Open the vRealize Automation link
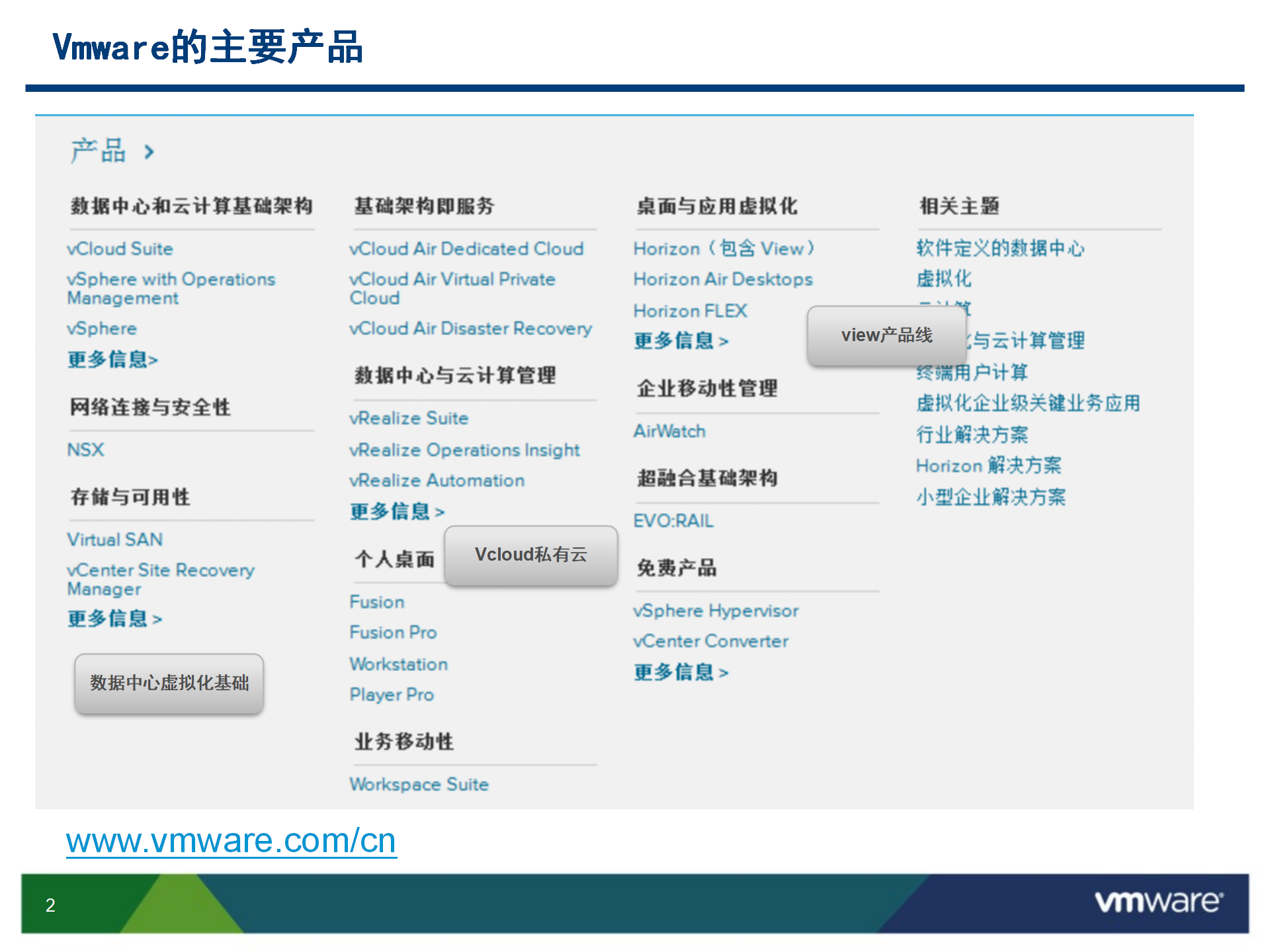Viewport: 1270px width, 952px height. tap(437, 480)
